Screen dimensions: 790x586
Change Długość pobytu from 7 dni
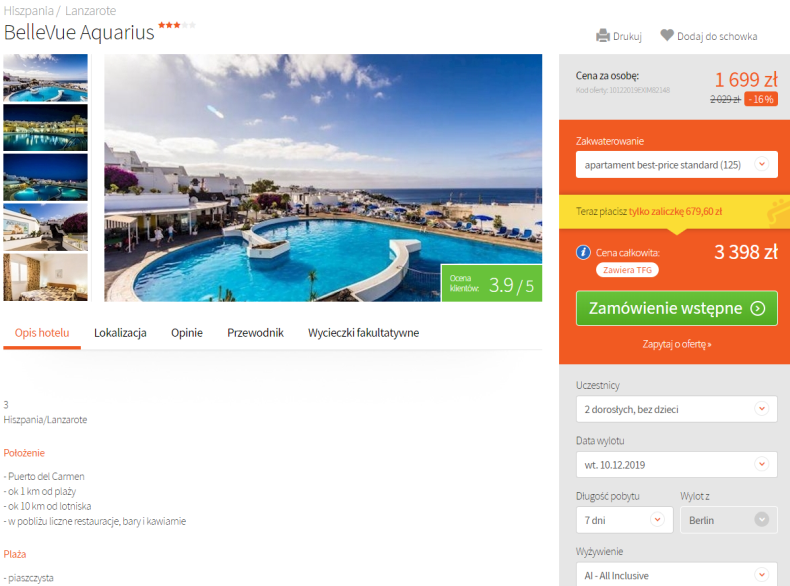[x=624, y=520]
